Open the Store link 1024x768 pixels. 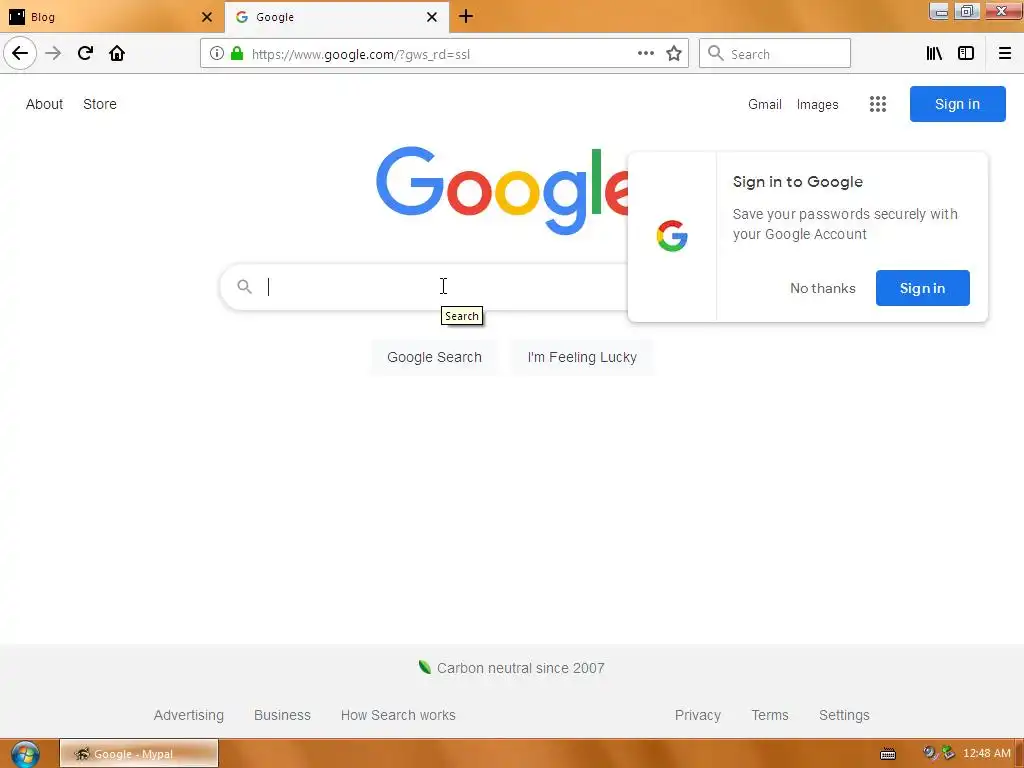coord(100,104)
